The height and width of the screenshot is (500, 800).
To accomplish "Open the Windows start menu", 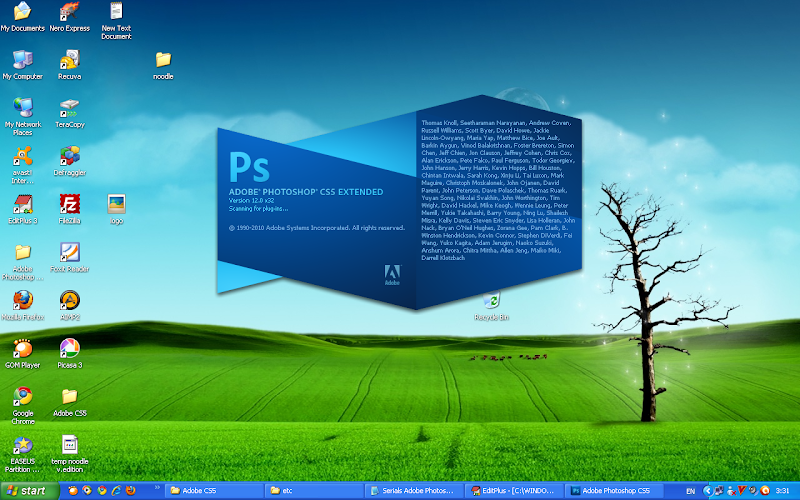I will coord(30,490).
